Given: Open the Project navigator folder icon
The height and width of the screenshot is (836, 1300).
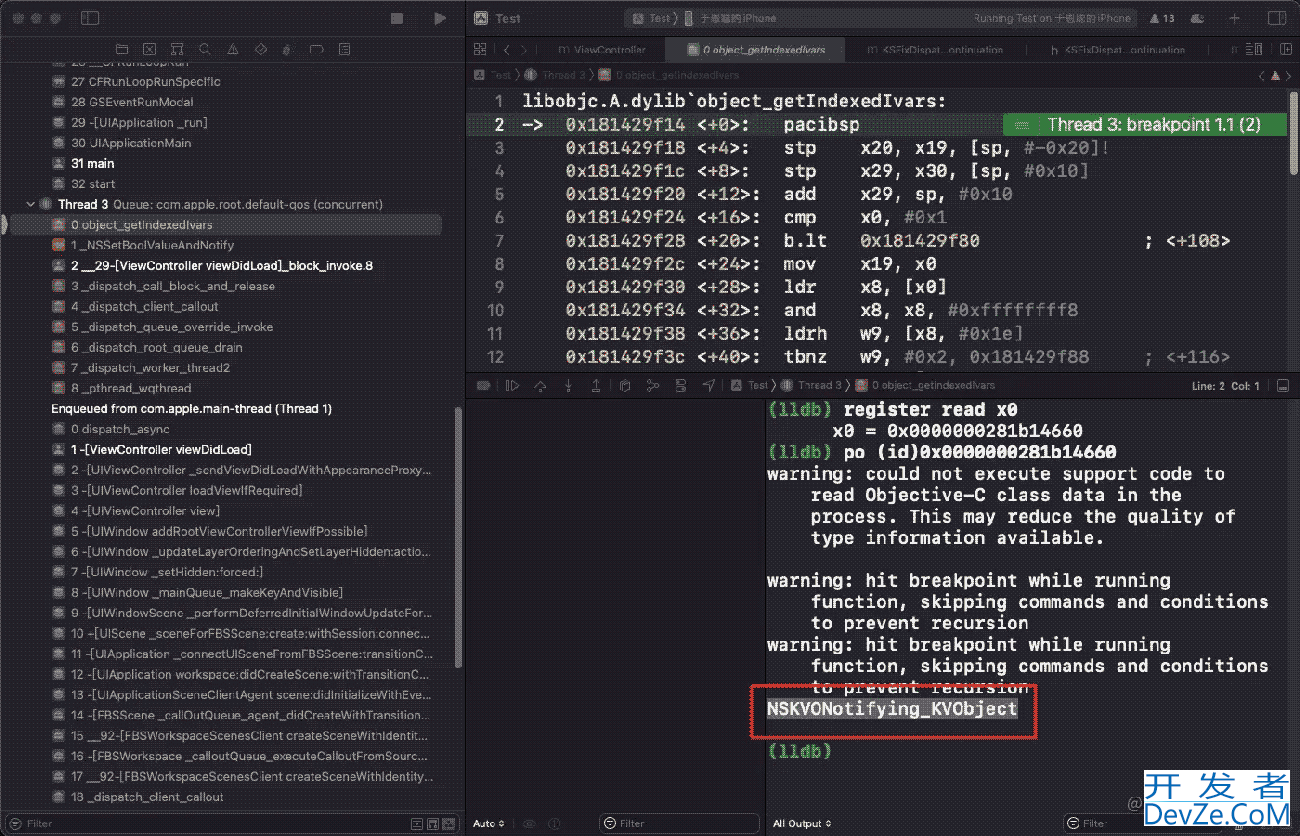Looking at the screenshot, I should (x=122, y=49).
